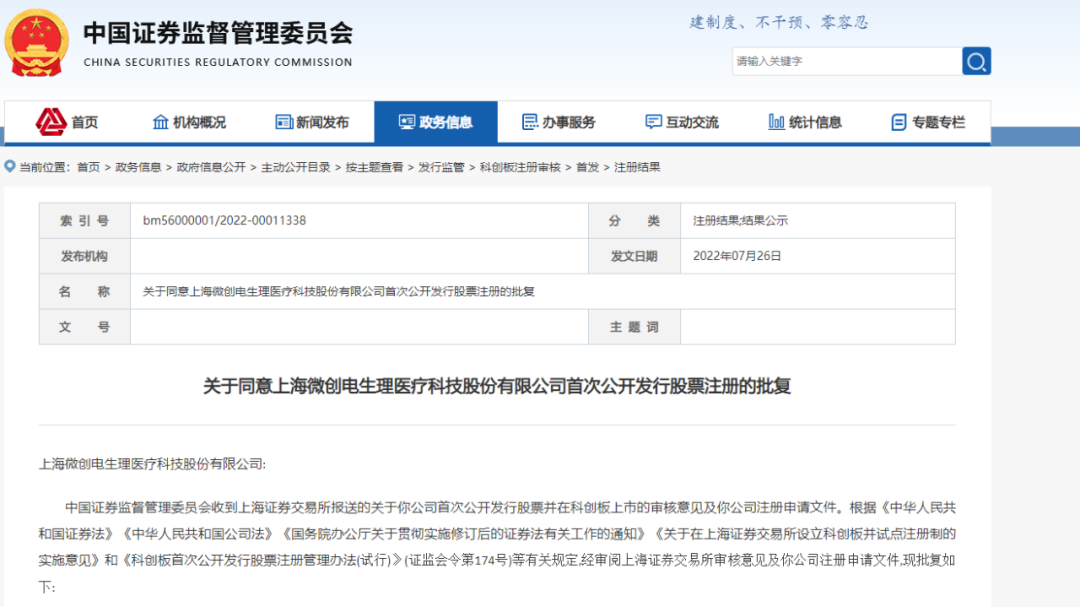Open the 政务信息 navigation tab
Screen dimensions: 1080x607
[436, 122]
